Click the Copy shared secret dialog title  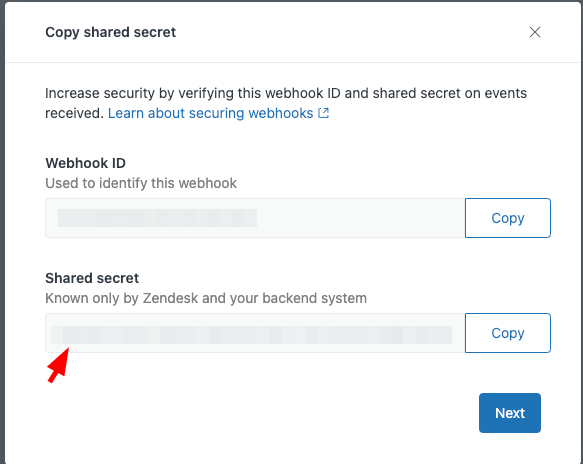click(x=110, y=32)
